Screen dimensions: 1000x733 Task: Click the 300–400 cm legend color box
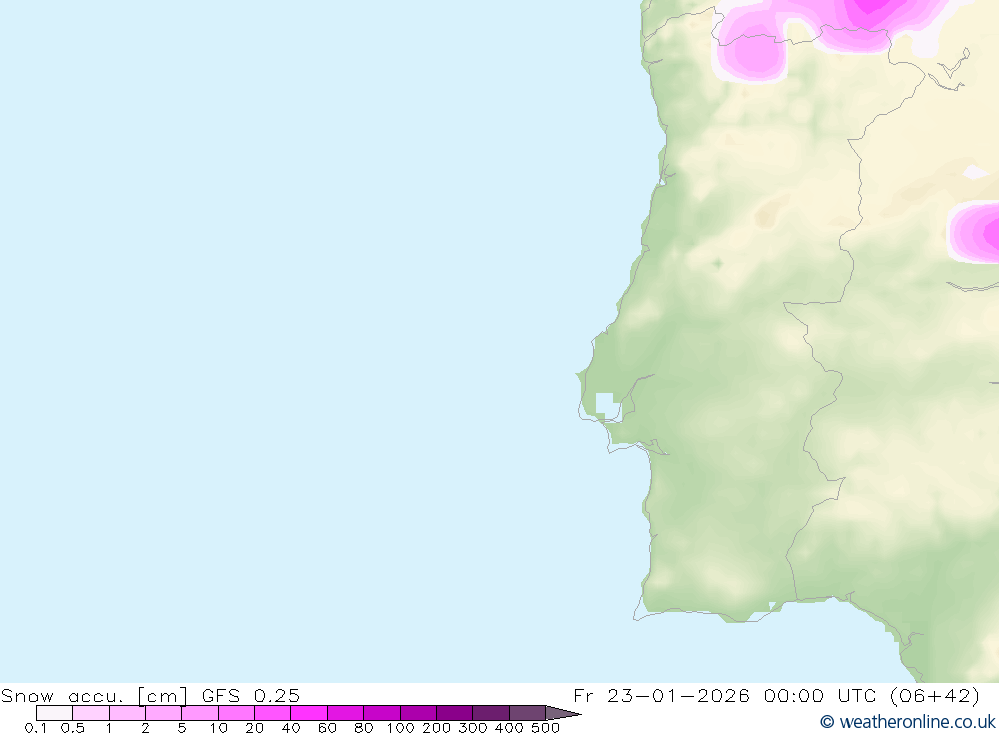click(x=491, y=713)
